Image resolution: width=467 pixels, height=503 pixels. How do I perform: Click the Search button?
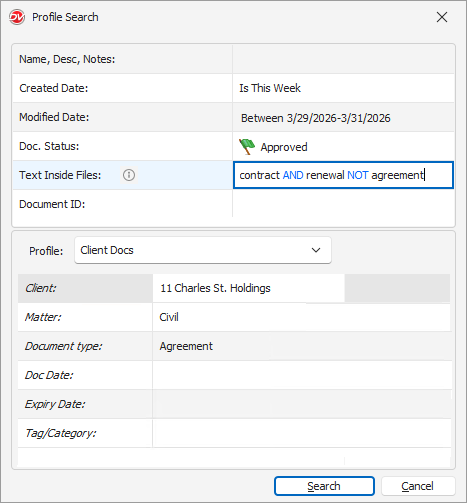click(324, 486)
